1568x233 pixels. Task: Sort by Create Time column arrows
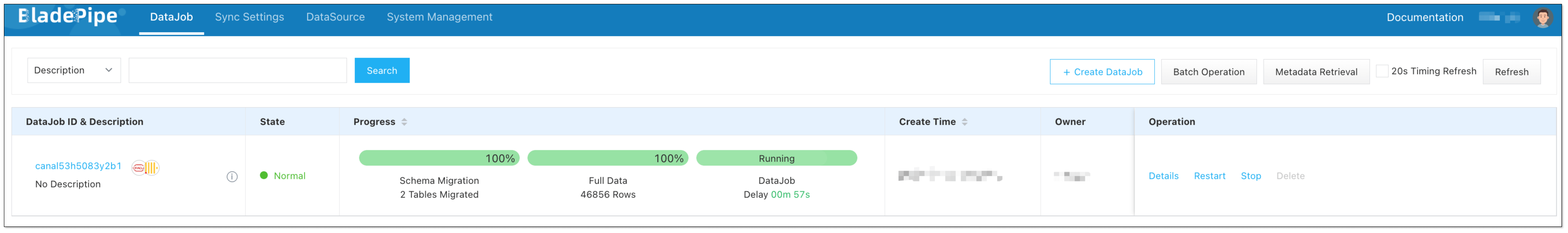(964, 122)
